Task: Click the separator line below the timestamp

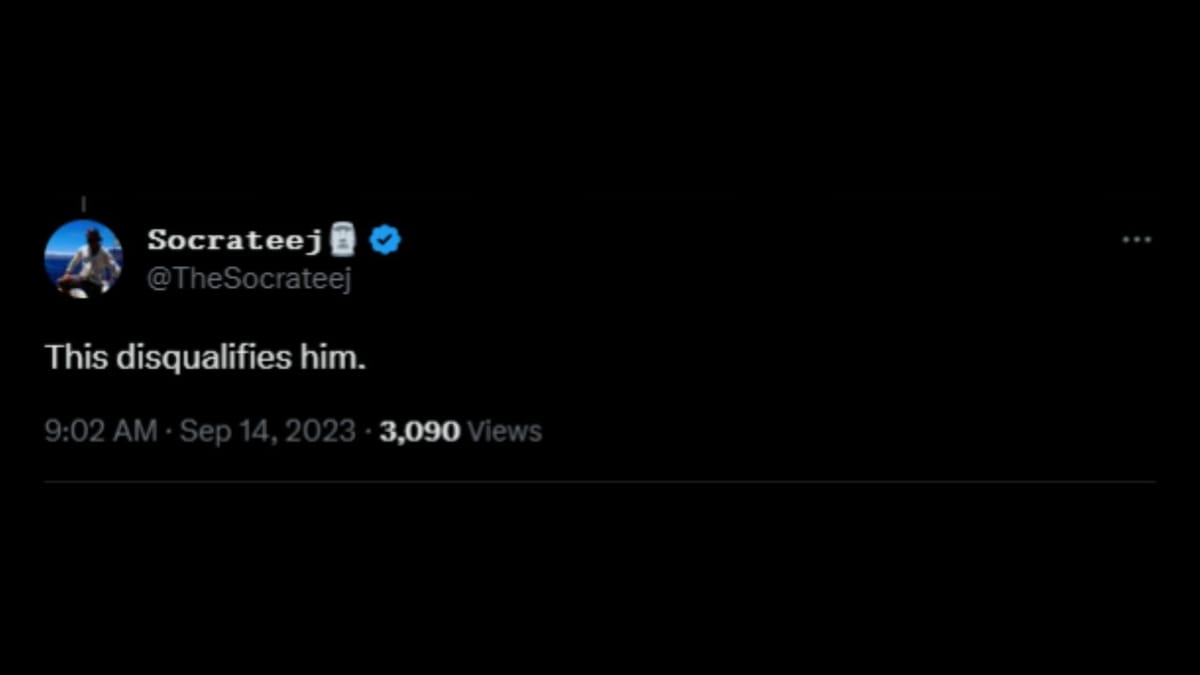Action: tap(600, 479)
